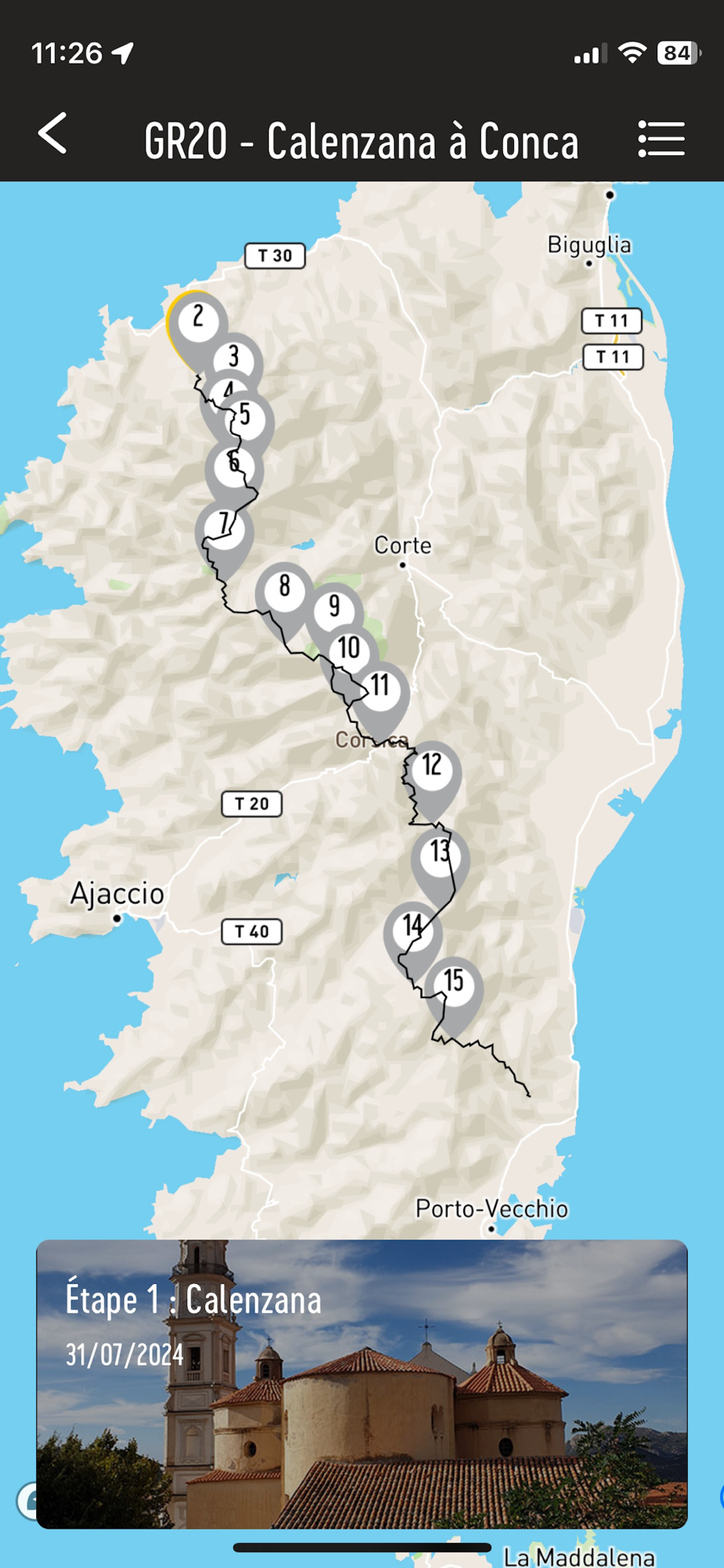Select stage marker number 5
The height and width of the screenshot is (1568, 724).
point(245,416)
